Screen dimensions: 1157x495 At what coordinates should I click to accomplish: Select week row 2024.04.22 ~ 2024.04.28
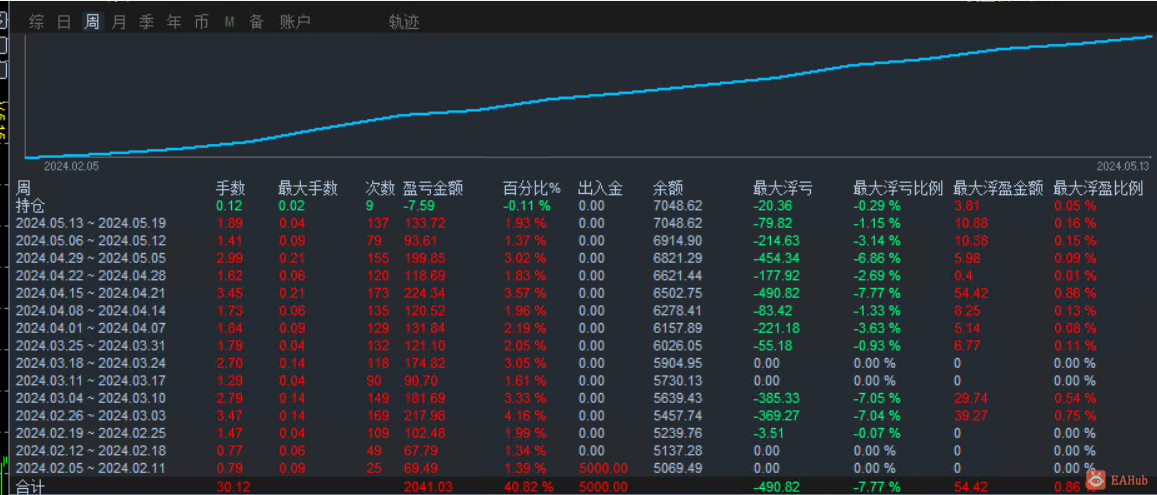click(578, 275)
